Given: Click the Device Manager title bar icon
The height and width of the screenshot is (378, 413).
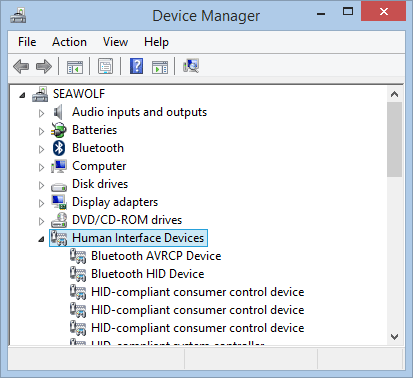Looking at the screenshot, I should click(x=18, y=16).
